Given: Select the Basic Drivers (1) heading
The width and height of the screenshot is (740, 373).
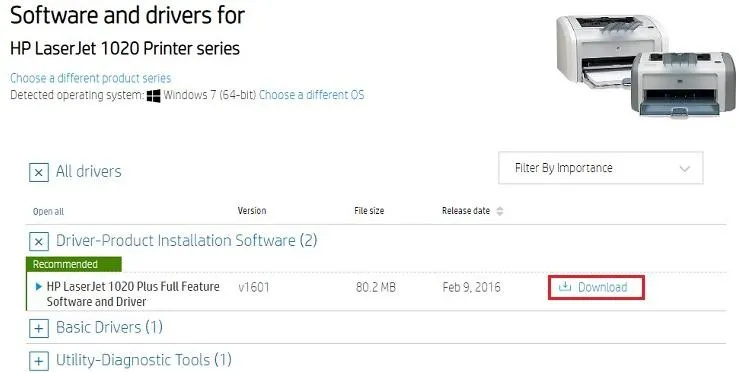Looking at the screenshot, I should 109,327.
